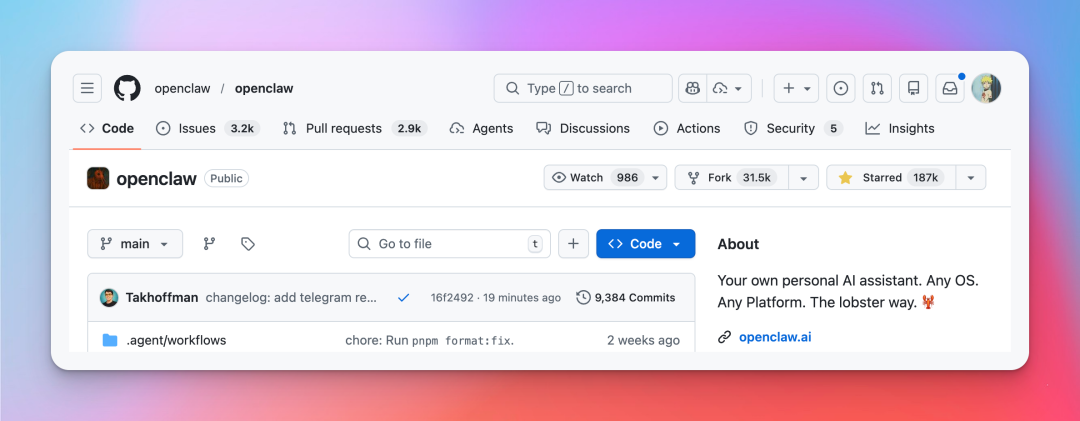This screenshot has width=1080, height=421.
Task: Click the 31.5k fork count
Action: 756,178
